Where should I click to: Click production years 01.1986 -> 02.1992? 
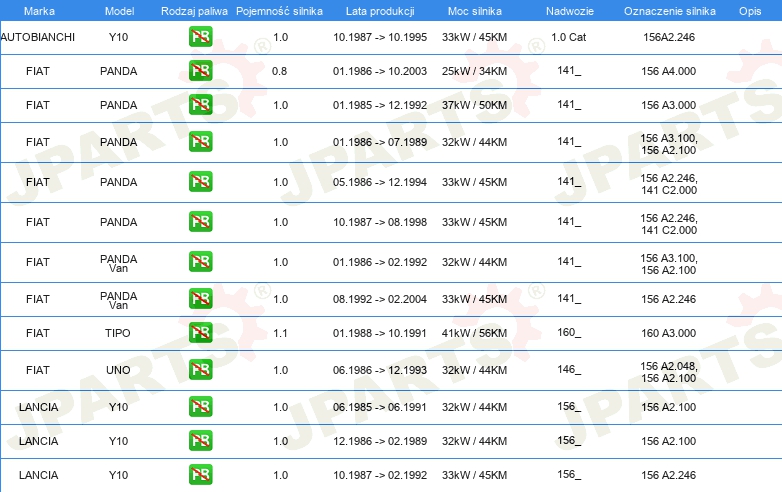(380, 262)
